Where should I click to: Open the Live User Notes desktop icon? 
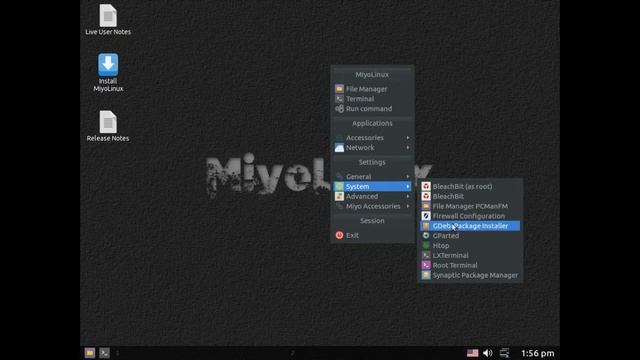(108, 19)
